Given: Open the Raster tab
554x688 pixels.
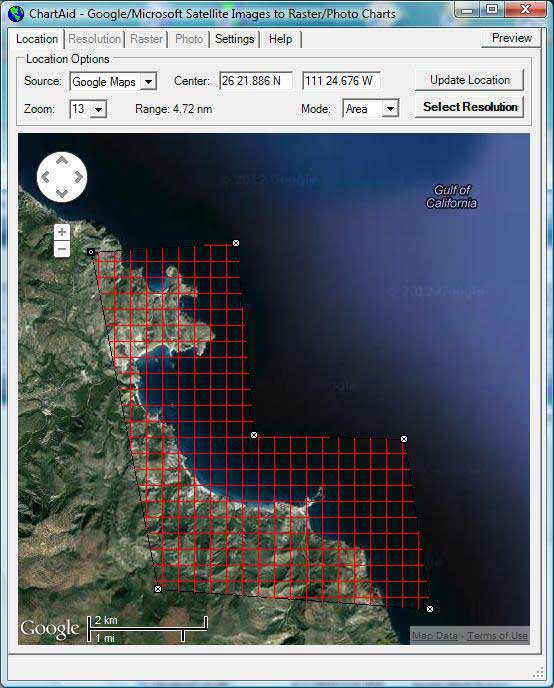Looking at the screenshot, I should click(x=147, y=39).
